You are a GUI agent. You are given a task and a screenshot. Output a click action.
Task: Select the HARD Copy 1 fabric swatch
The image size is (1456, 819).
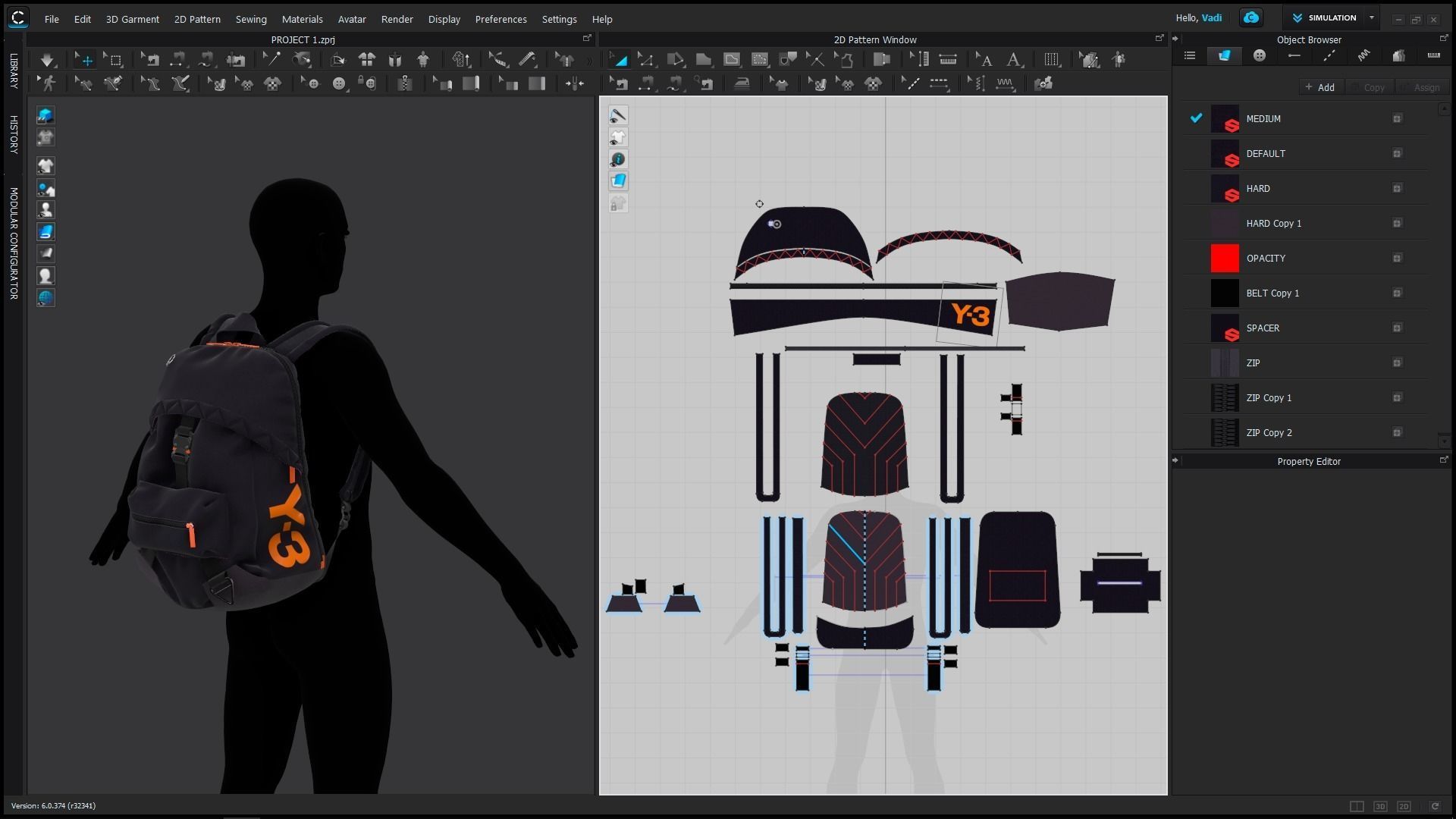(1225, 223)
